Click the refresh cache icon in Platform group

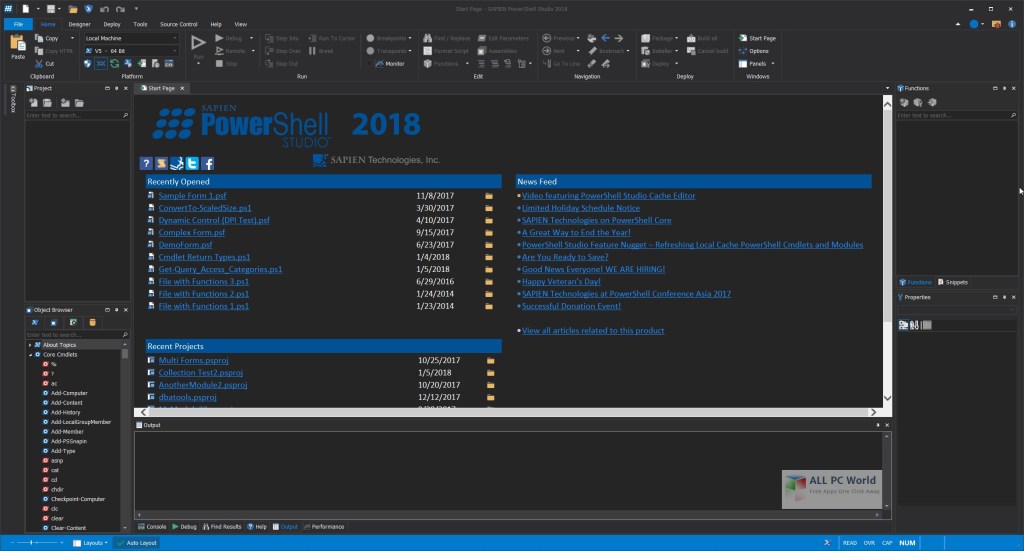tap(114, 63)
